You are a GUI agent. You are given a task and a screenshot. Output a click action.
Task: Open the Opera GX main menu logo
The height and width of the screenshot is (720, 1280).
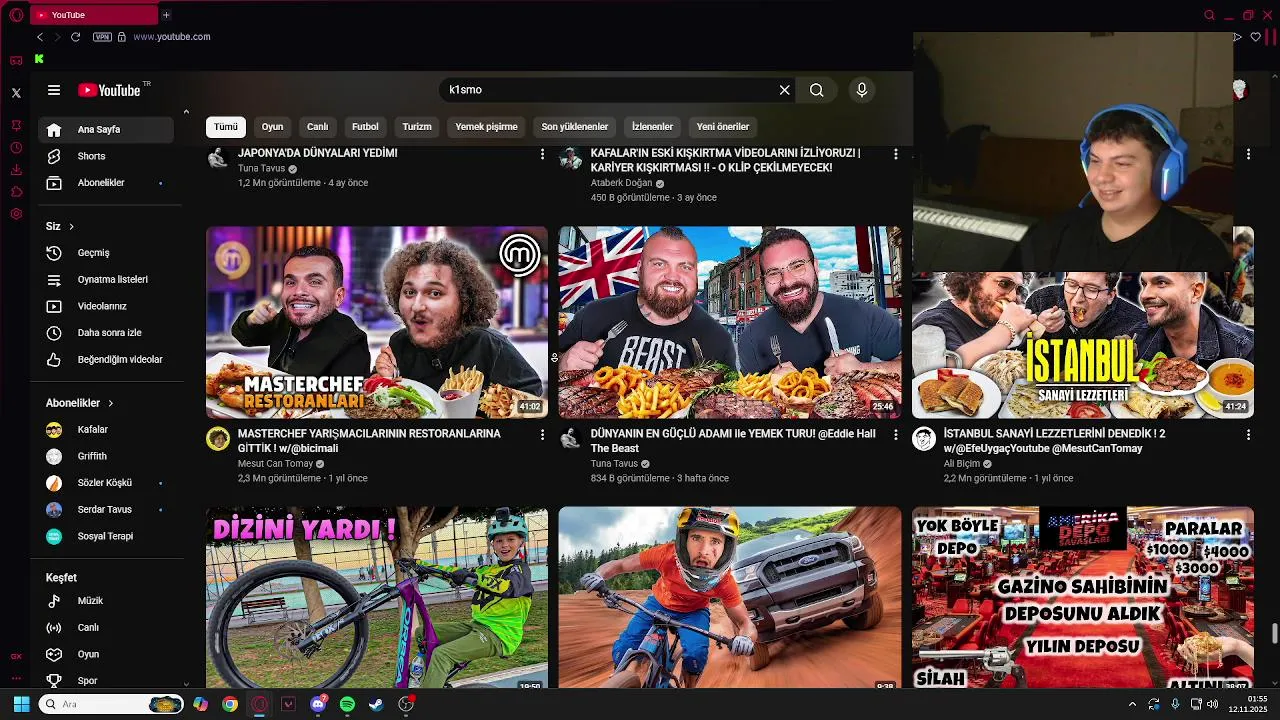16,15
